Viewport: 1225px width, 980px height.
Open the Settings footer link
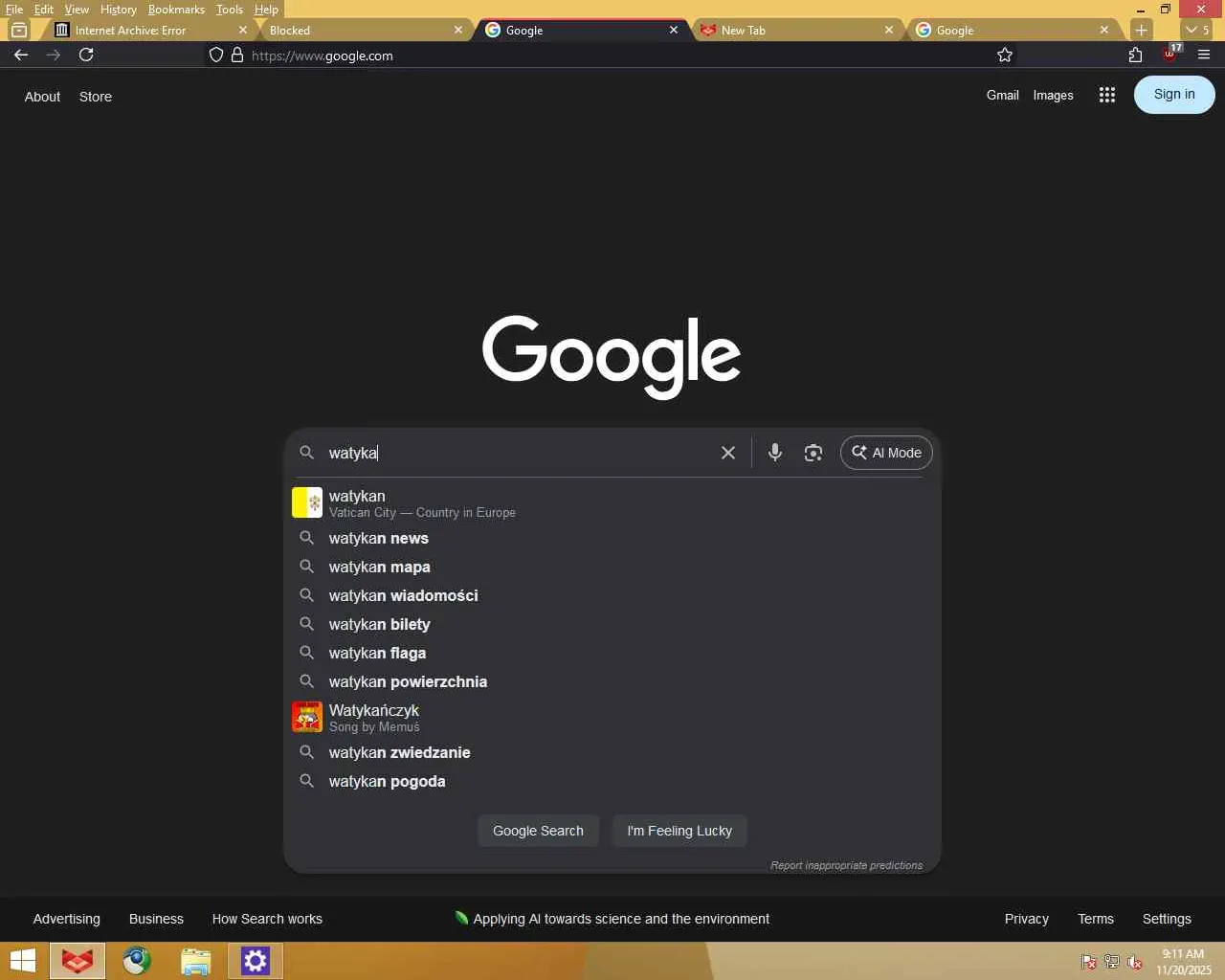1167,919
